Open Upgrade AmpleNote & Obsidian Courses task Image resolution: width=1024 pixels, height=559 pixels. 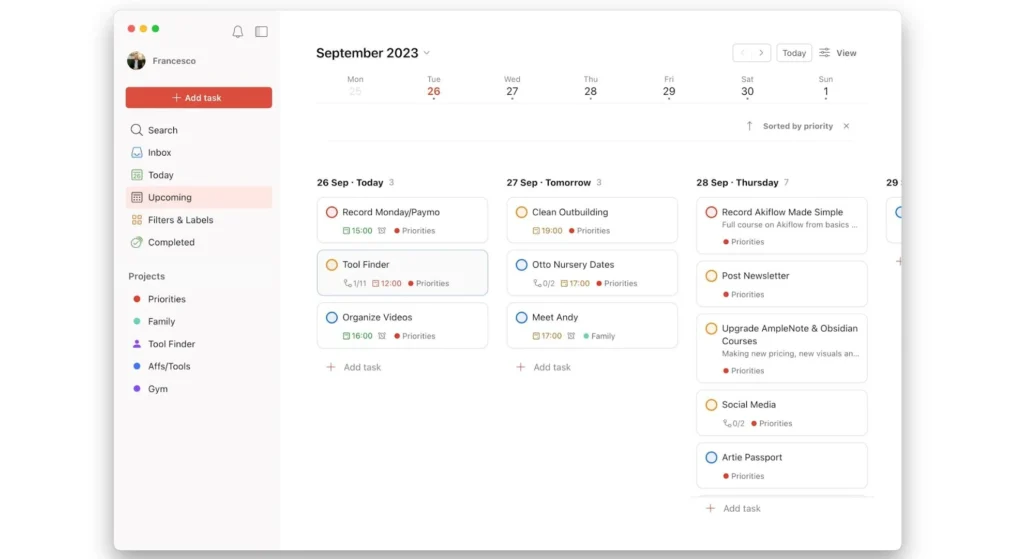pos(782,349)
